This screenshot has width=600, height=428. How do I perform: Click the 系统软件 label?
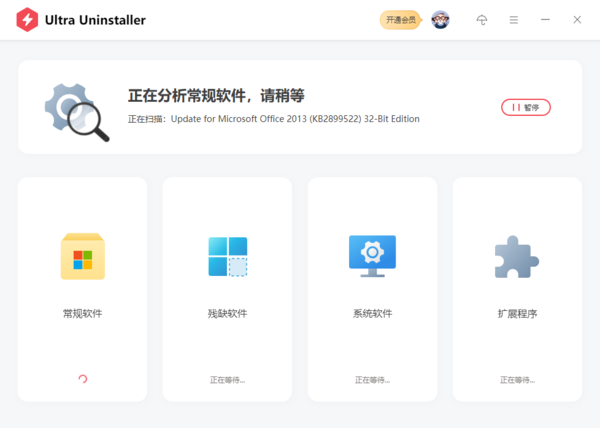click(x=372, y=313)
